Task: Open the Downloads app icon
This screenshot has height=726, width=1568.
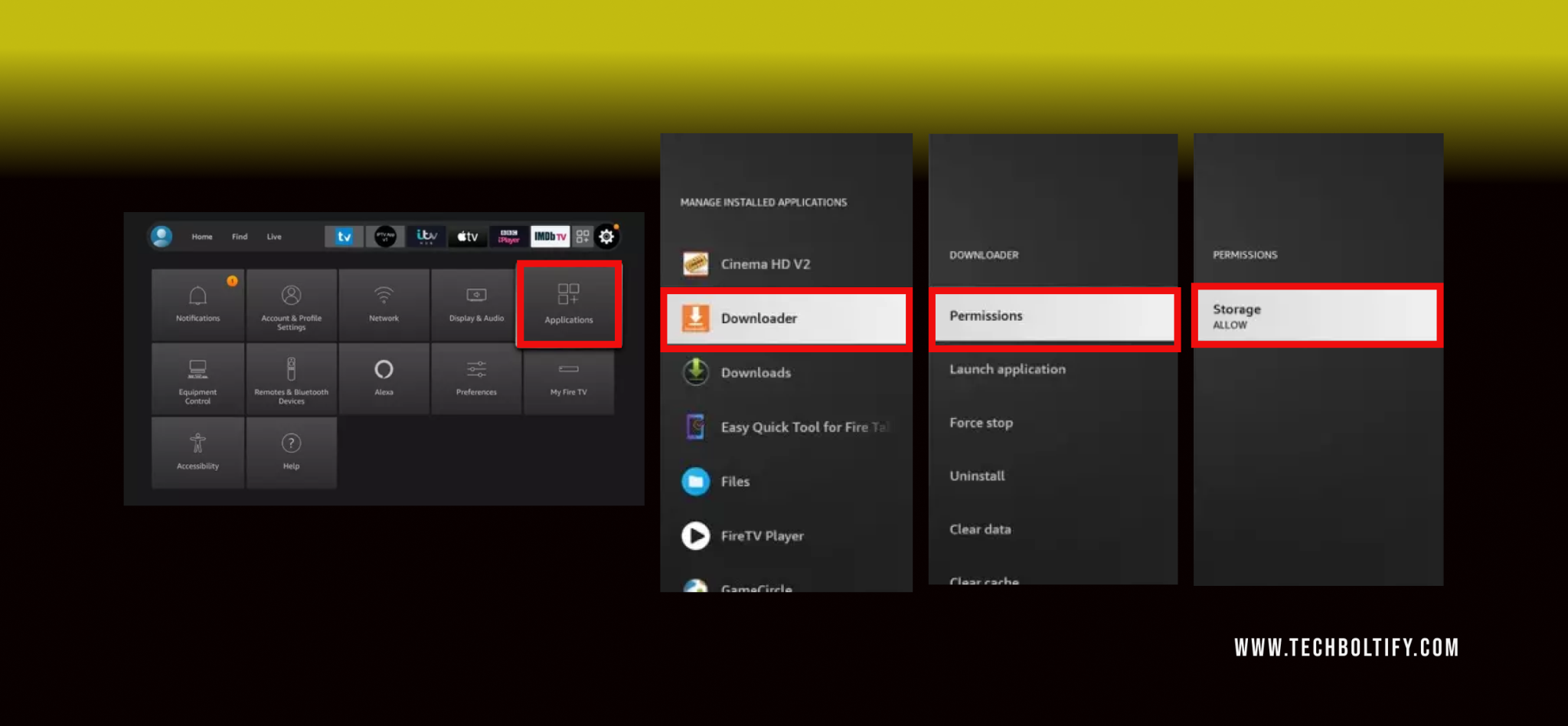Action: (695, 372)
